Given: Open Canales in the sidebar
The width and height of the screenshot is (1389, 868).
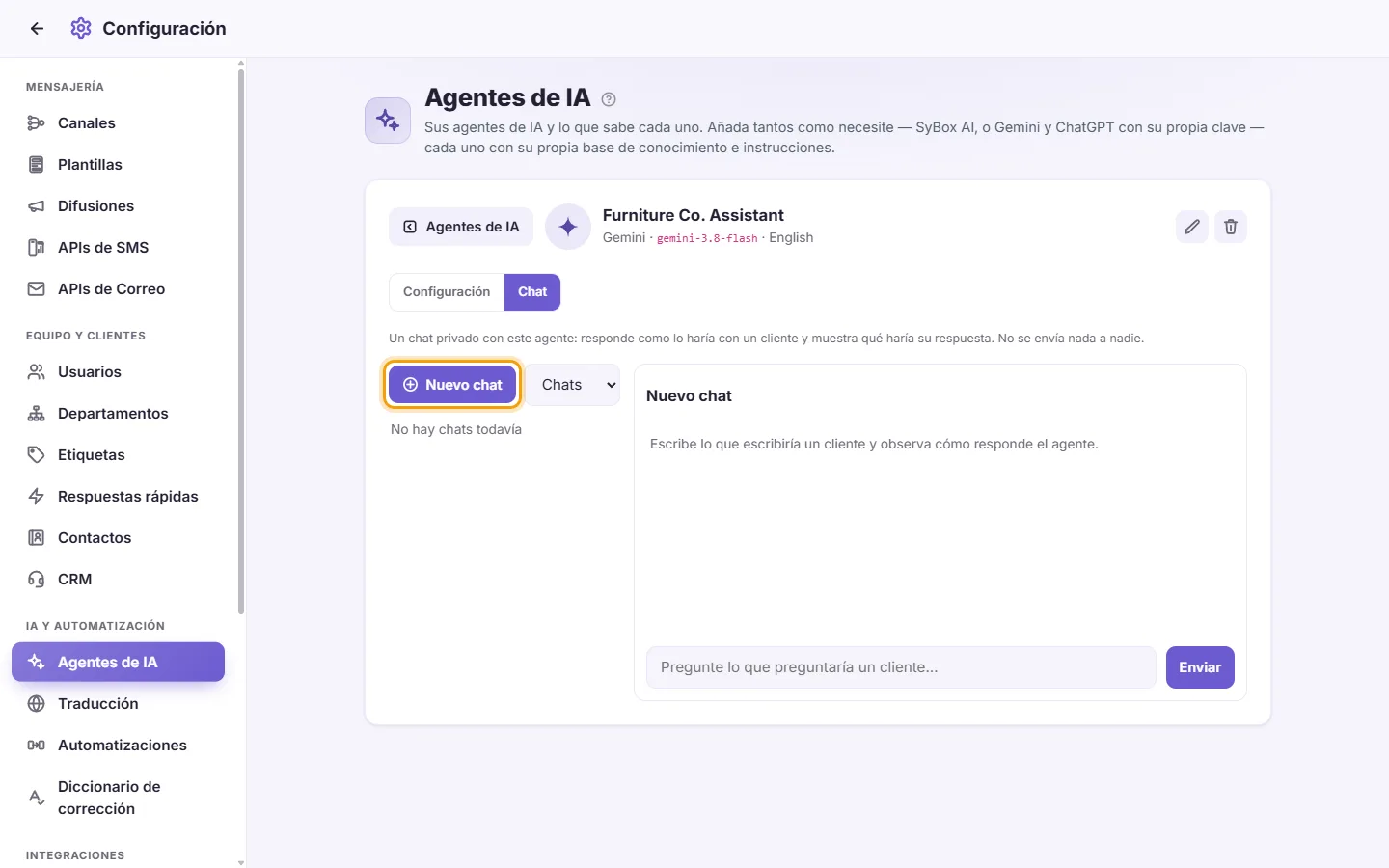Looking at the screenshot, I should tap(118, 123).
